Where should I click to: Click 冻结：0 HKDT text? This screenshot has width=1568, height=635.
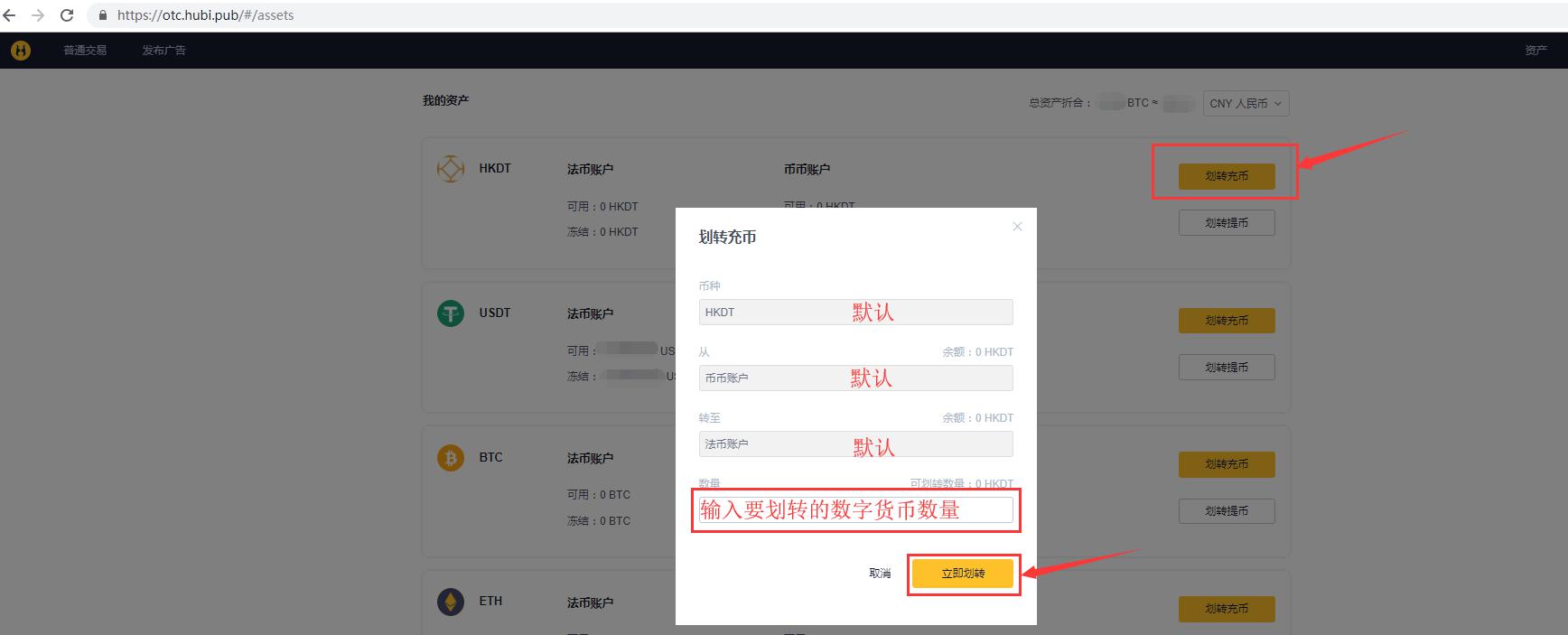(x=602, y=232)
